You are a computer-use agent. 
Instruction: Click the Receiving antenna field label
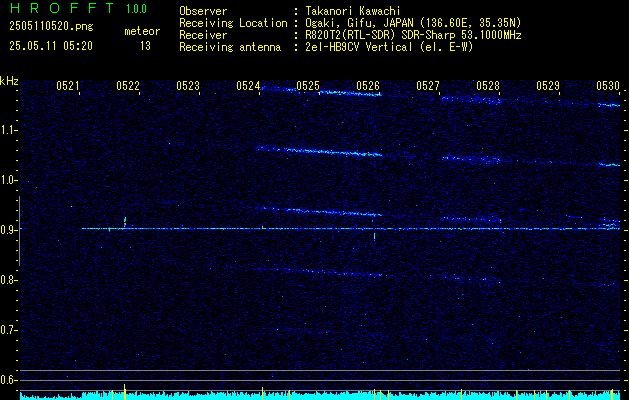tap(230, 47)
